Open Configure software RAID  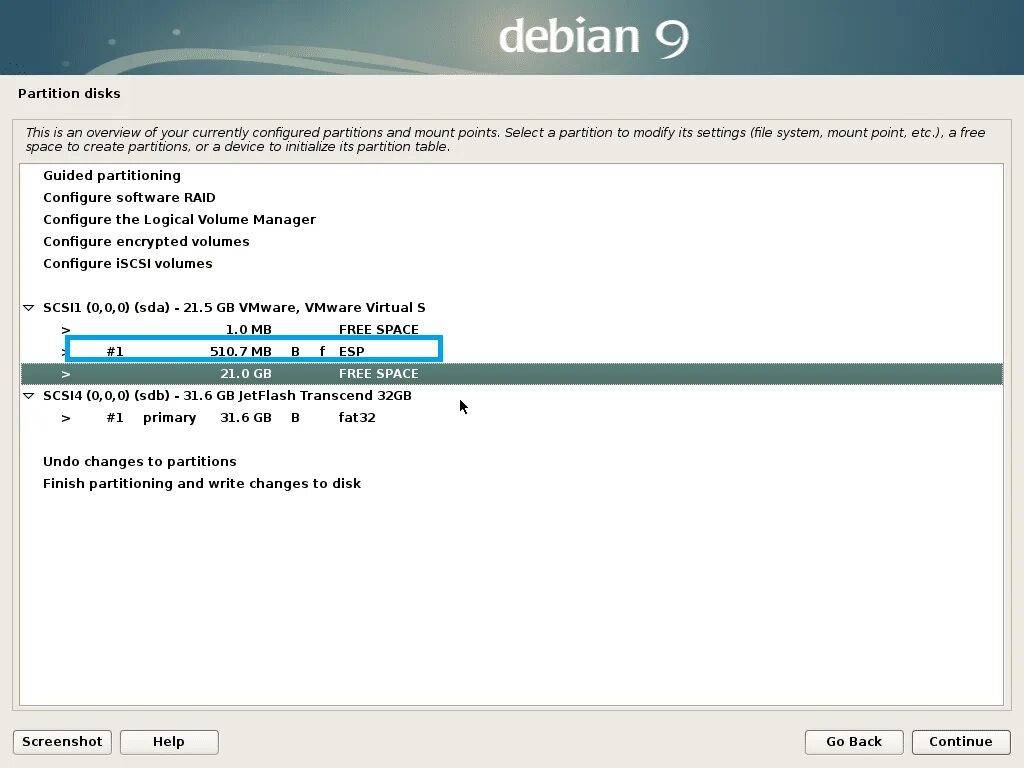(129, 198)
